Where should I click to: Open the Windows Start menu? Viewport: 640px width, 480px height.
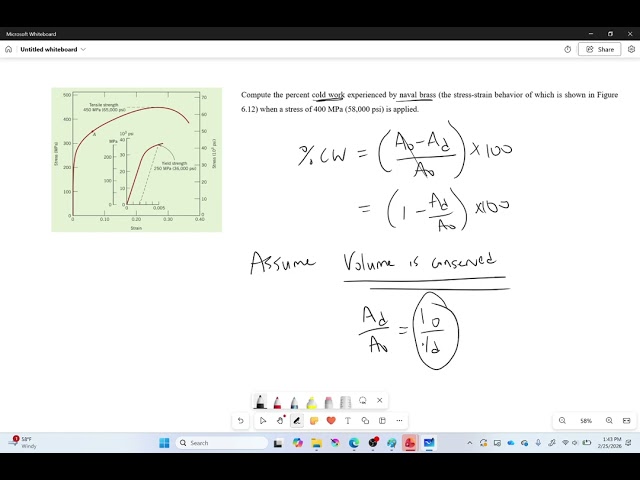[x=164, y=443]
